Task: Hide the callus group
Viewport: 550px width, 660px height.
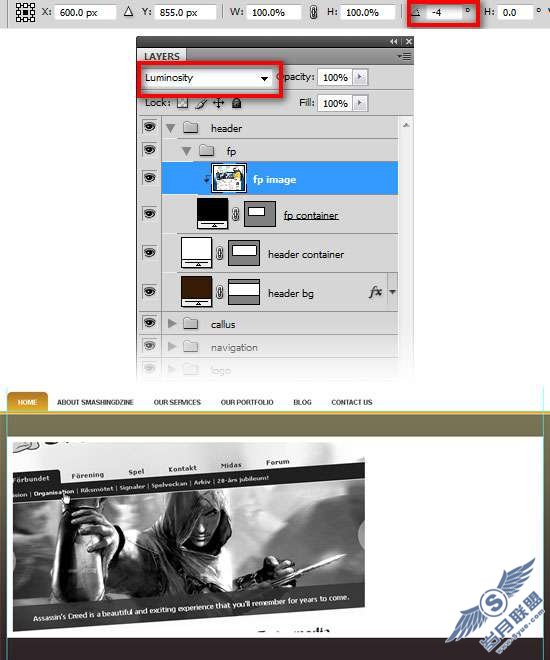Action: click(149, 323)
